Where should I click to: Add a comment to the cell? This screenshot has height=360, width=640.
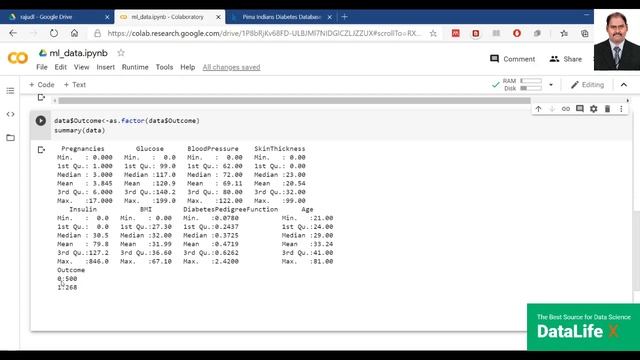580,109
